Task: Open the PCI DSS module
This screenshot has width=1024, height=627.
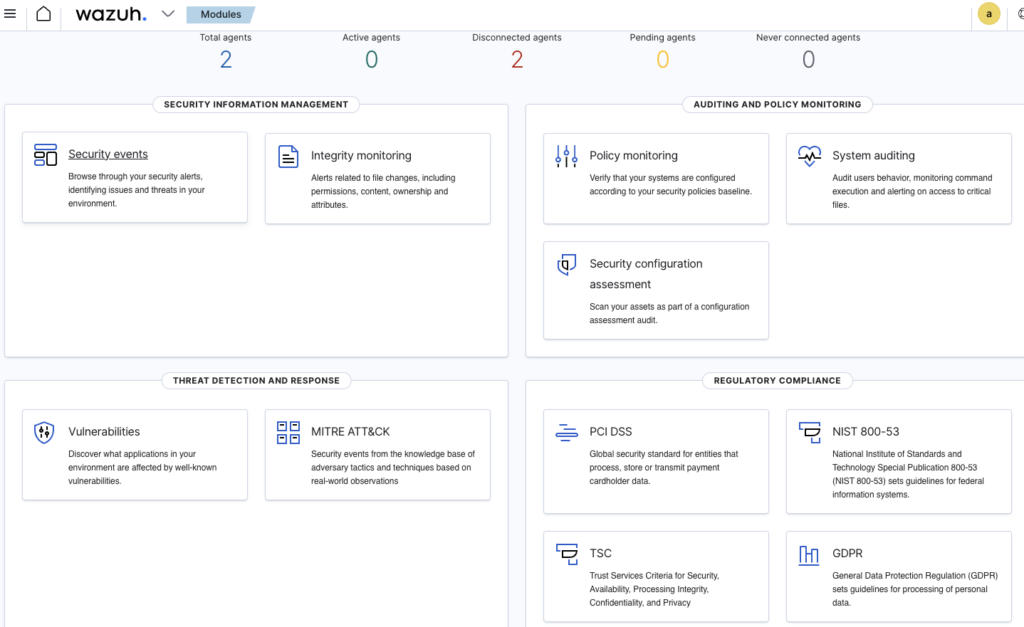Action: click(x=611, y=432)
